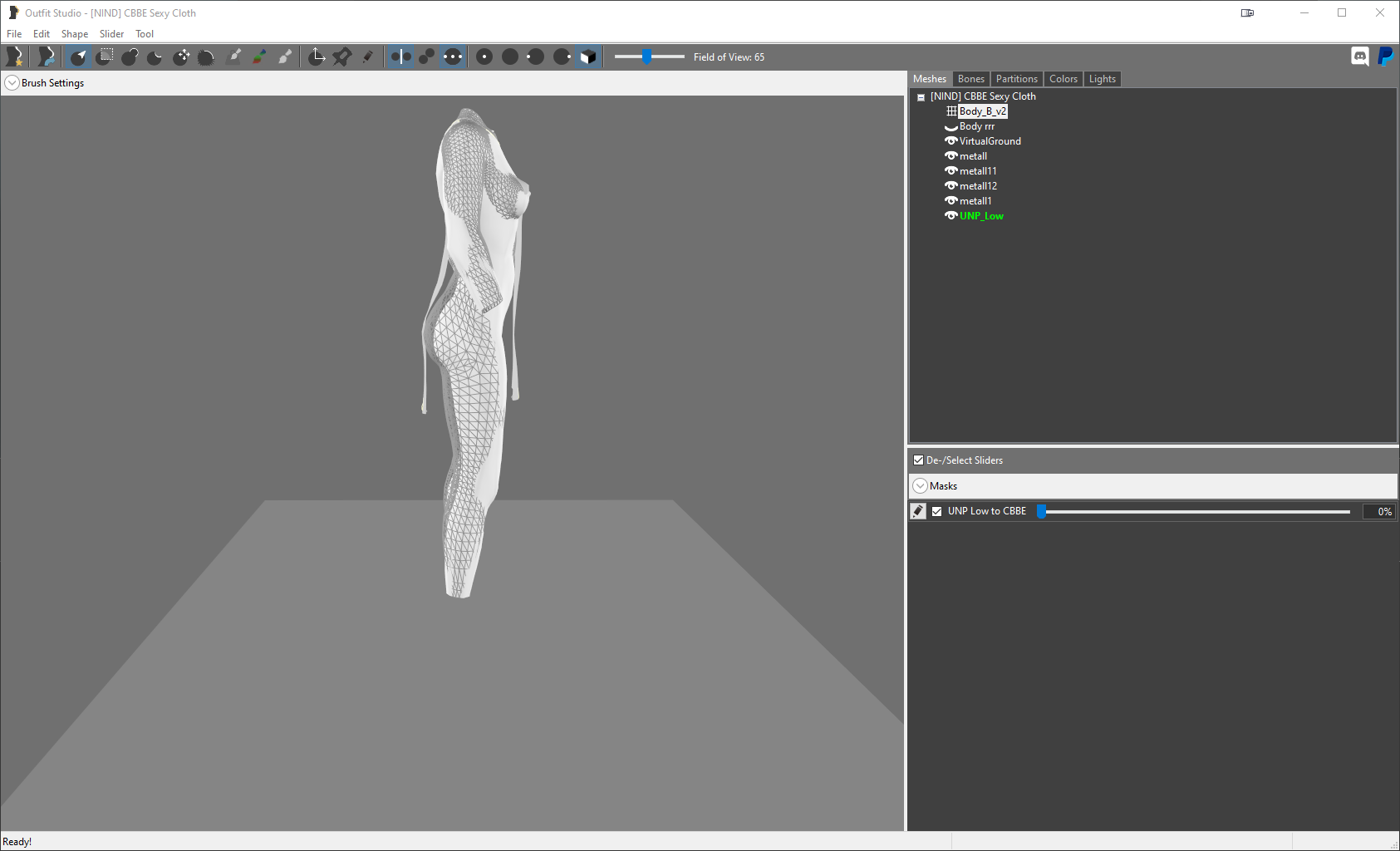The width and height of the screenshot is (1400, 851).
Task: Toggle Global Brush Collision
Action: click(453, 57)
